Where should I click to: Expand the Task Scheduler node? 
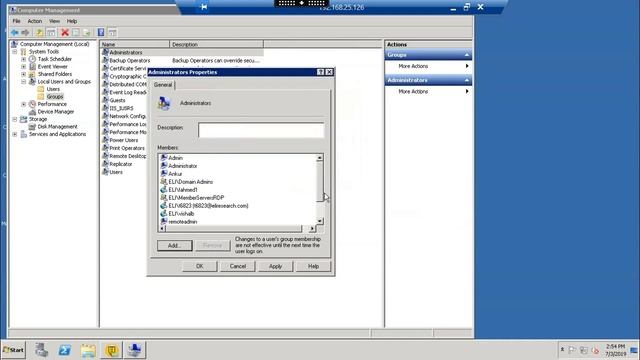[x=24, y=59]
